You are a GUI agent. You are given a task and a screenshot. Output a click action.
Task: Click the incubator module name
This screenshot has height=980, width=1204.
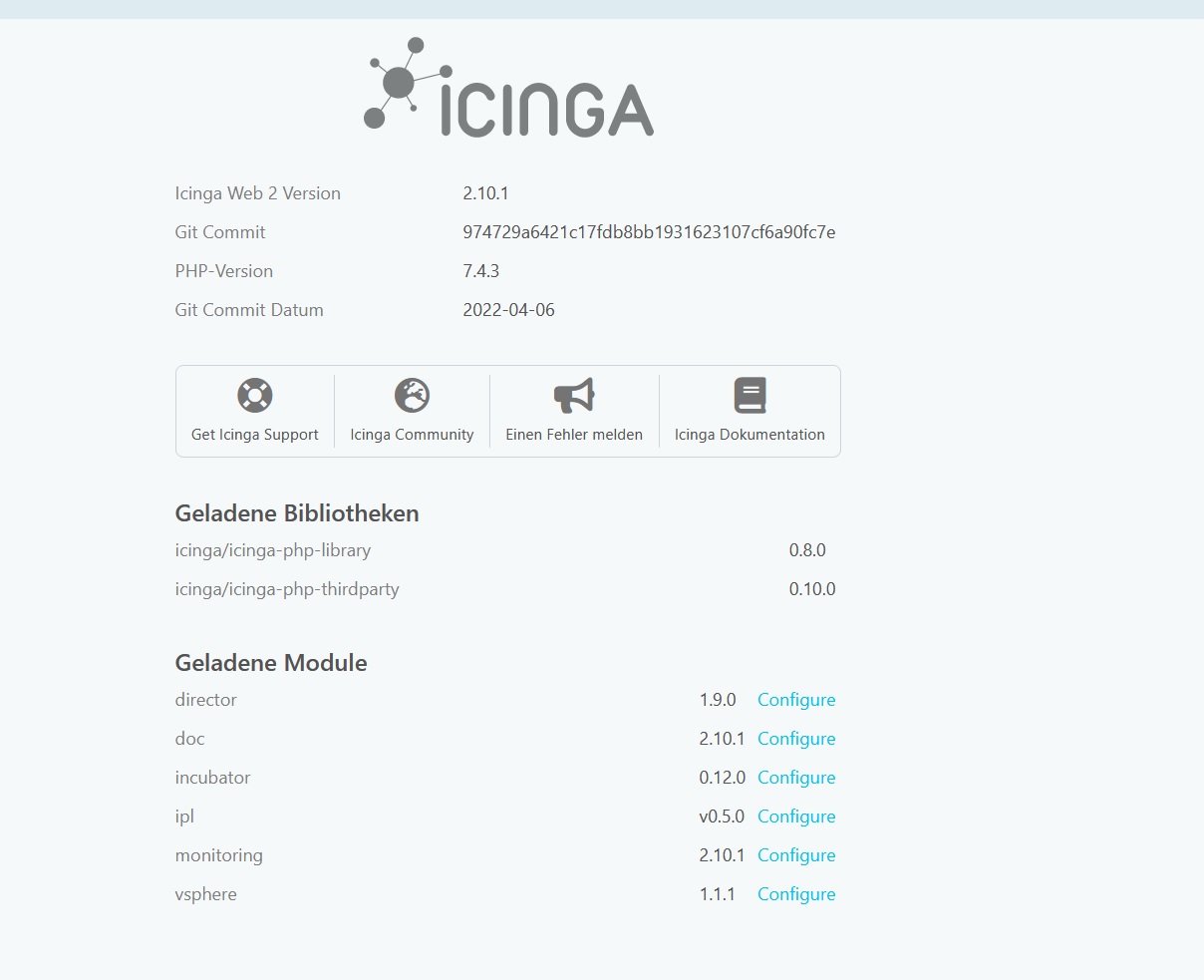(x=212, y=778)
